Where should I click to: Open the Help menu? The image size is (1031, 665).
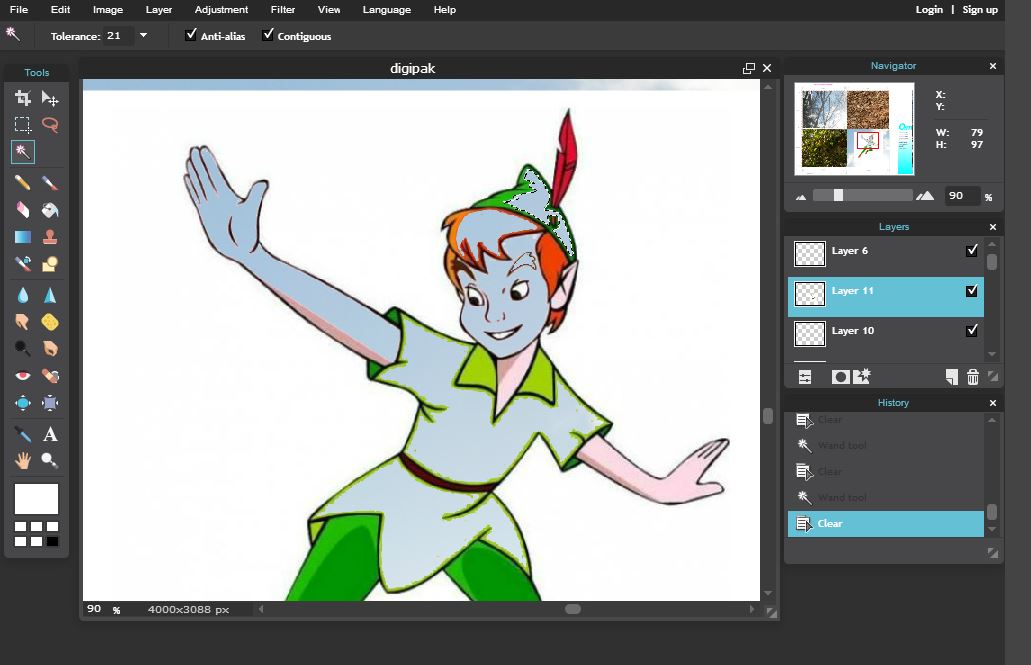(444, 10)
